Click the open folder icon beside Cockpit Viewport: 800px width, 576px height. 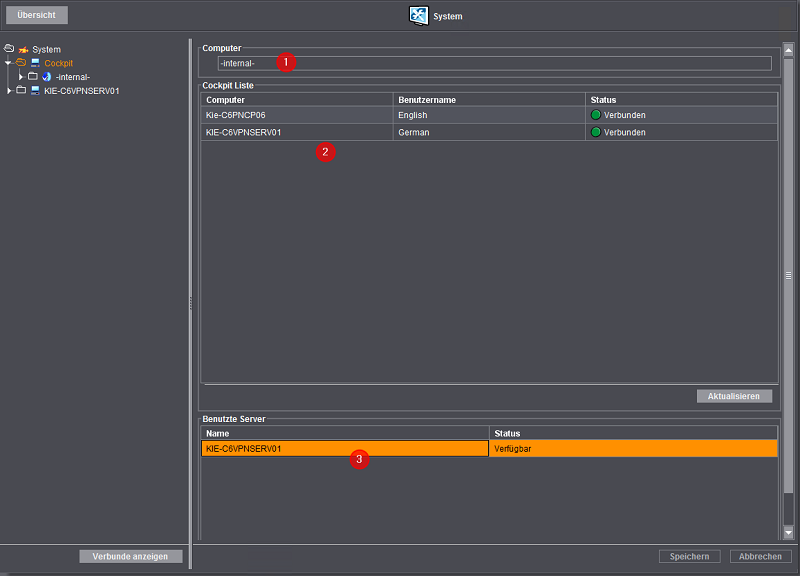20,63
